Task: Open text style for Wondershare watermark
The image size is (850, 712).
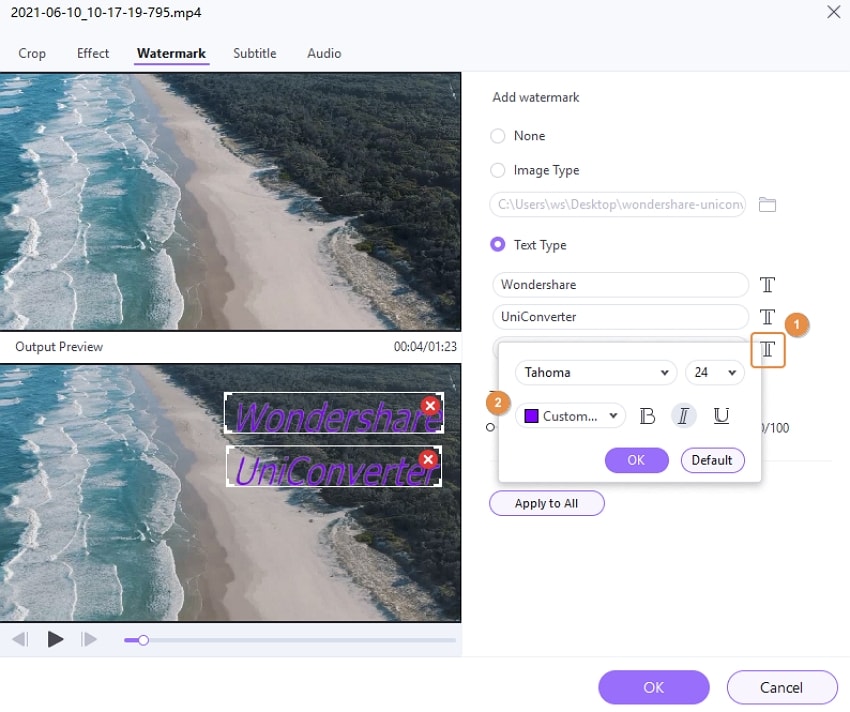Action: click(767, 285)
